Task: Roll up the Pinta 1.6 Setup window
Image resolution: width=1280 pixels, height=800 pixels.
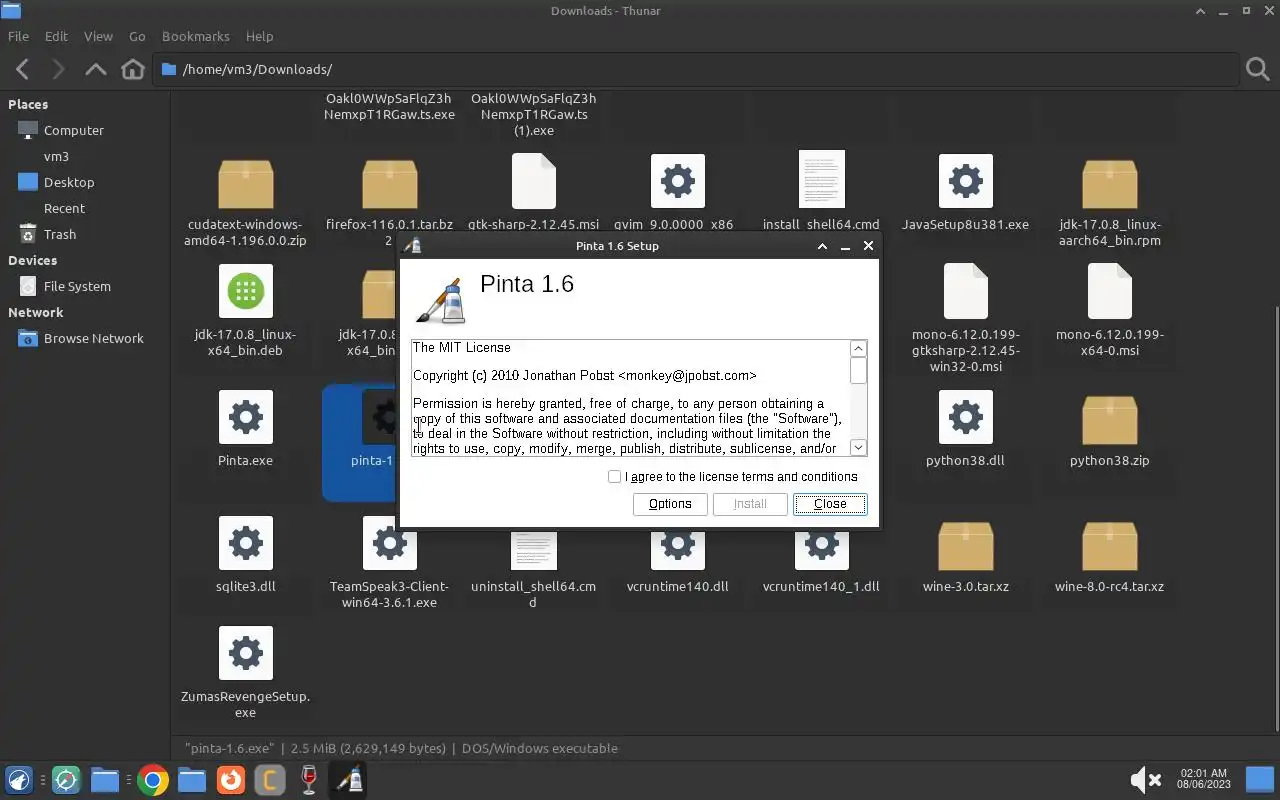Action: [822, 246]
